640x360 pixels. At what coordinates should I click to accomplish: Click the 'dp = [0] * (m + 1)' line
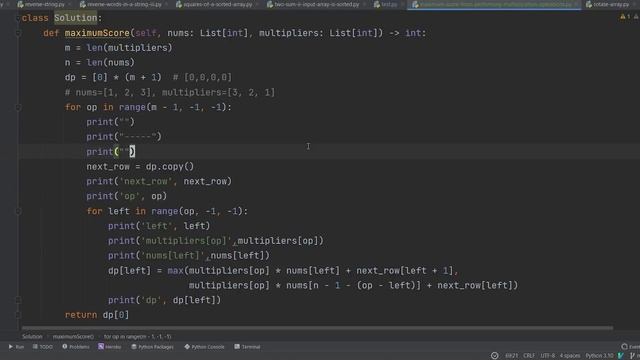pos(113,77)
